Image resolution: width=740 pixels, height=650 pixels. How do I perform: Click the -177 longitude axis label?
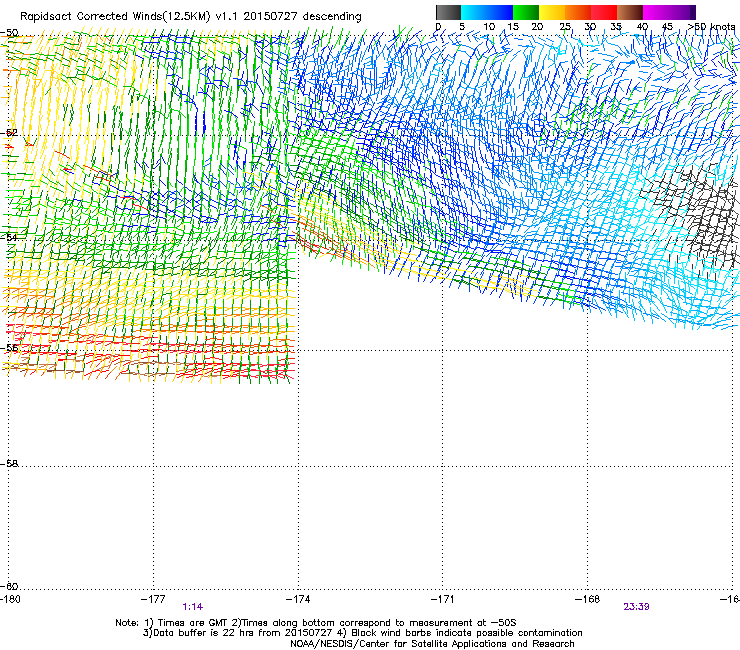pos(153,599)
